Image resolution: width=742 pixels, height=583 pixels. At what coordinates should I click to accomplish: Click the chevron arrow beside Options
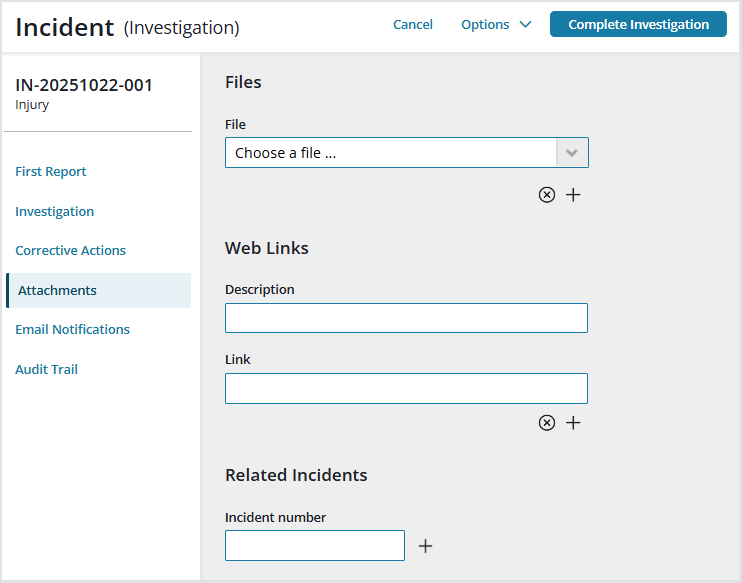(525, 25)
